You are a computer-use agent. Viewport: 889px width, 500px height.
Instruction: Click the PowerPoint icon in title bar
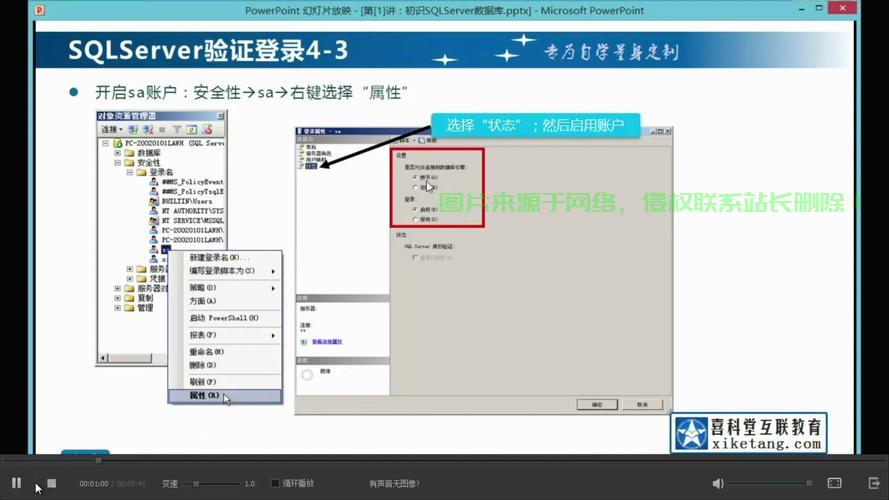40,10
